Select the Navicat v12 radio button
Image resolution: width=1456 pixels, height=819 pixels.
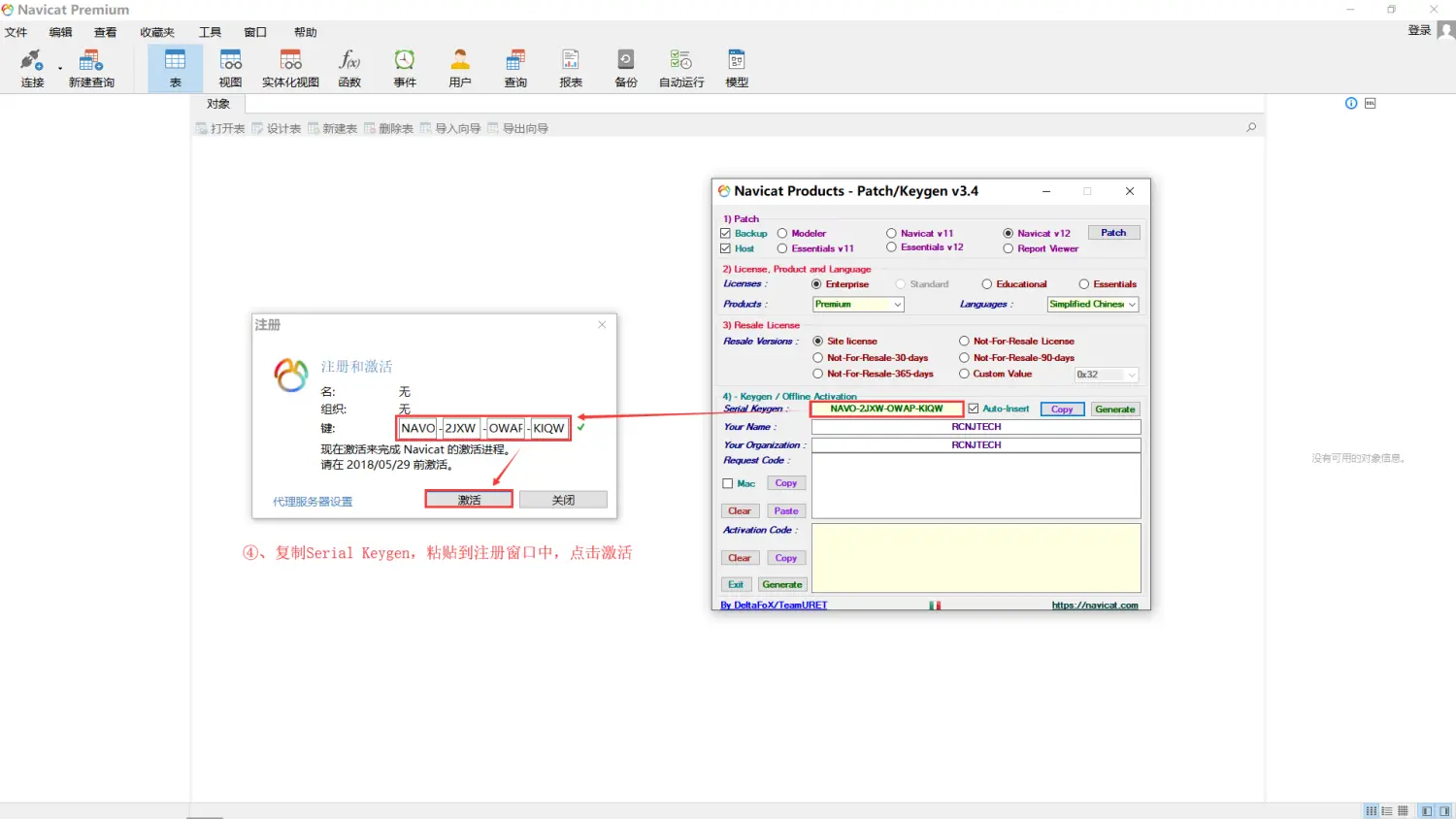tap(1009, 233)
